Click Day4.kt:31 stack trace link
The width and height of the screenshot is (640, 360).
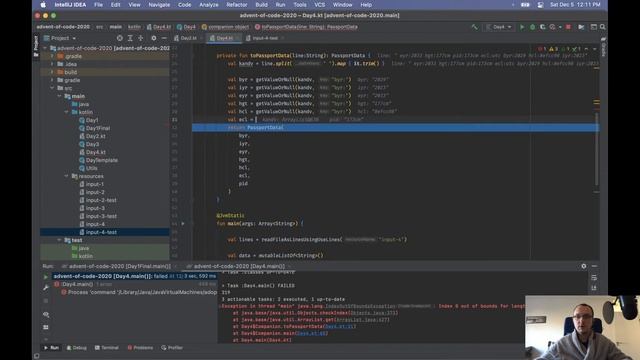click(x=340, y=327)
